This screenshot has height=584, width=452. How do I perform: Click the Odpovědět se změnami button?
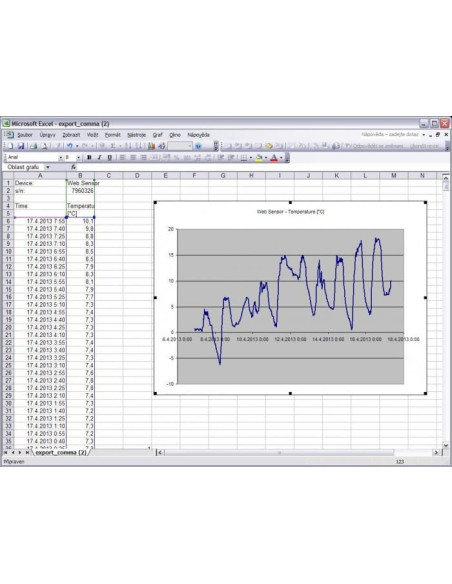coord(379,146)
